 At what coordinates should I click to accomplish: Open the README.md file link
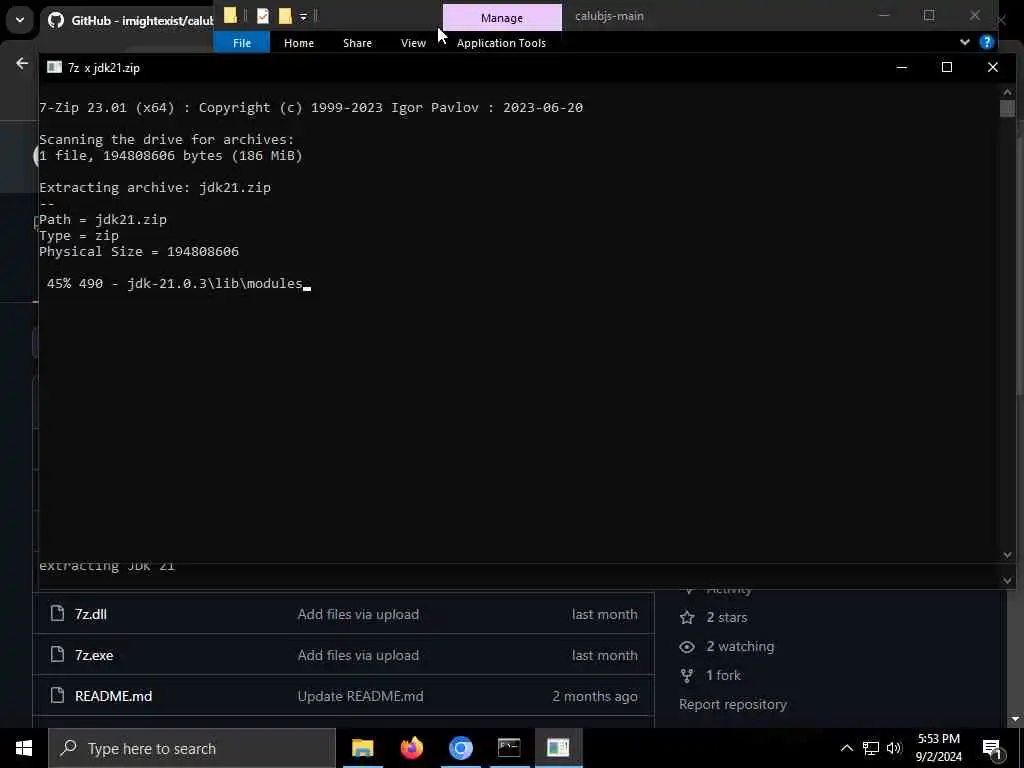coord(114,696)
